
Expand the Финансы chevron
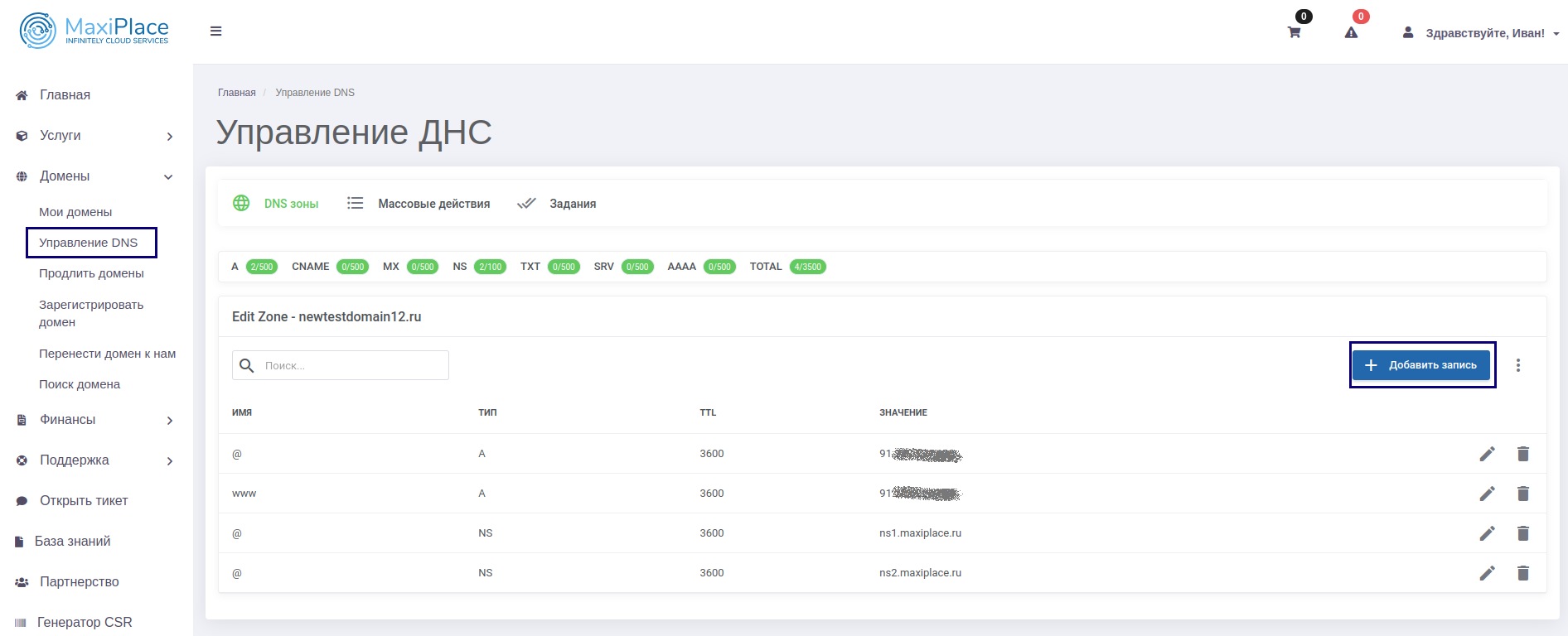[169, 421]
